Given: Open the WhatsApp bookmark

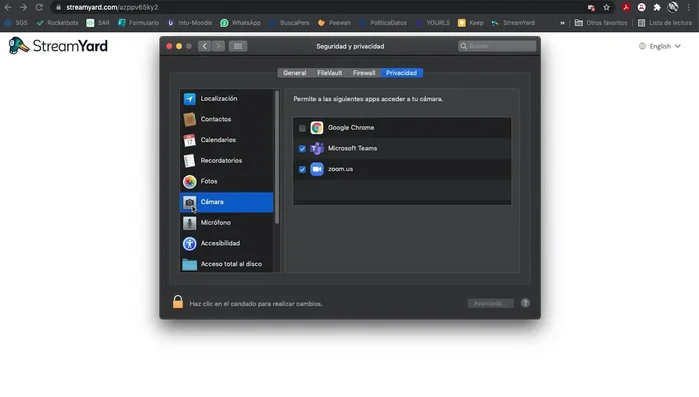Looking at the screenshot, I should point(240,23).
